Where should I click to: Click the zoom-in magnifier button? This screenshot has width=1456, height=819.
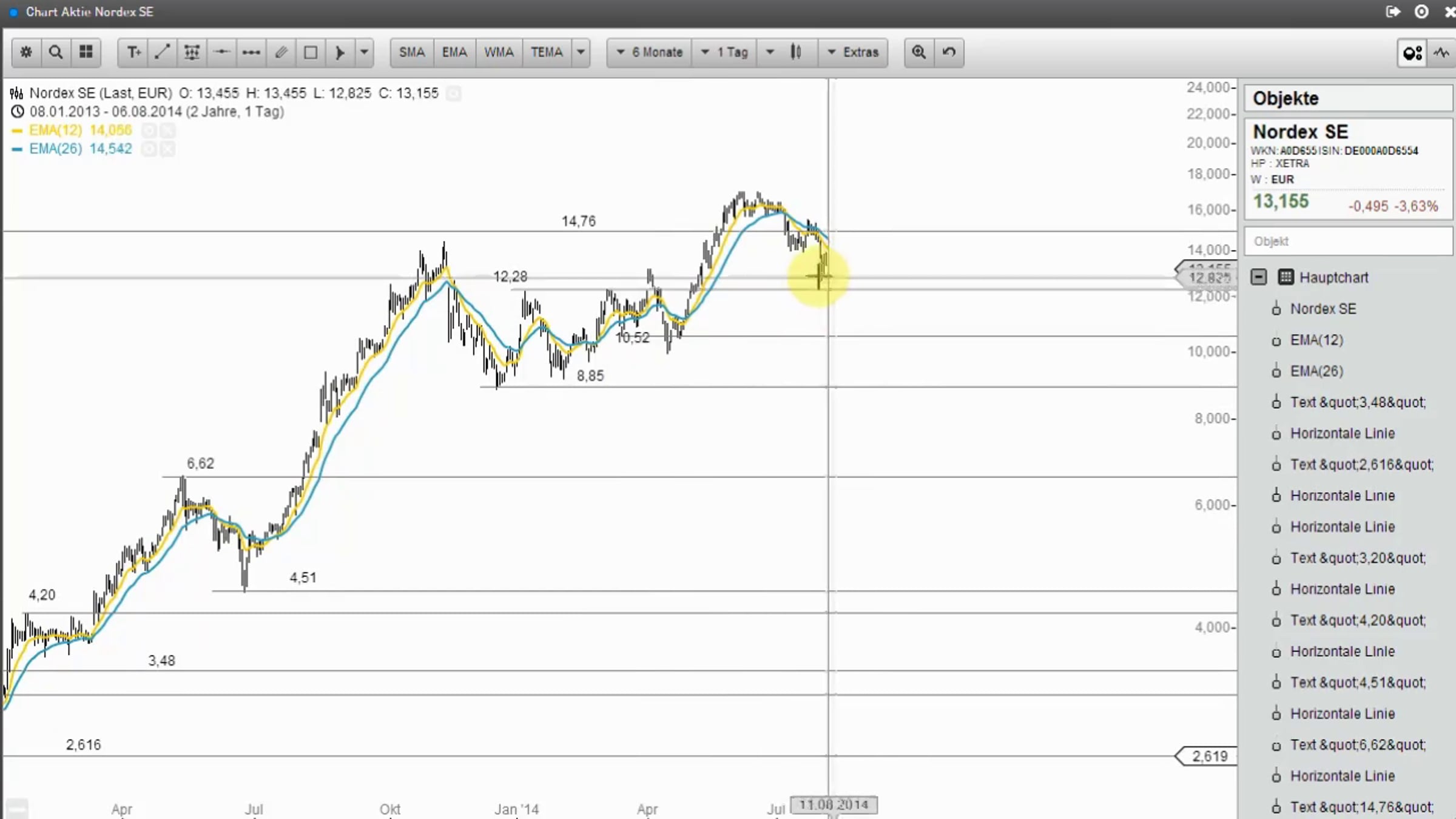pyautogui.click(x=919, y=52)
